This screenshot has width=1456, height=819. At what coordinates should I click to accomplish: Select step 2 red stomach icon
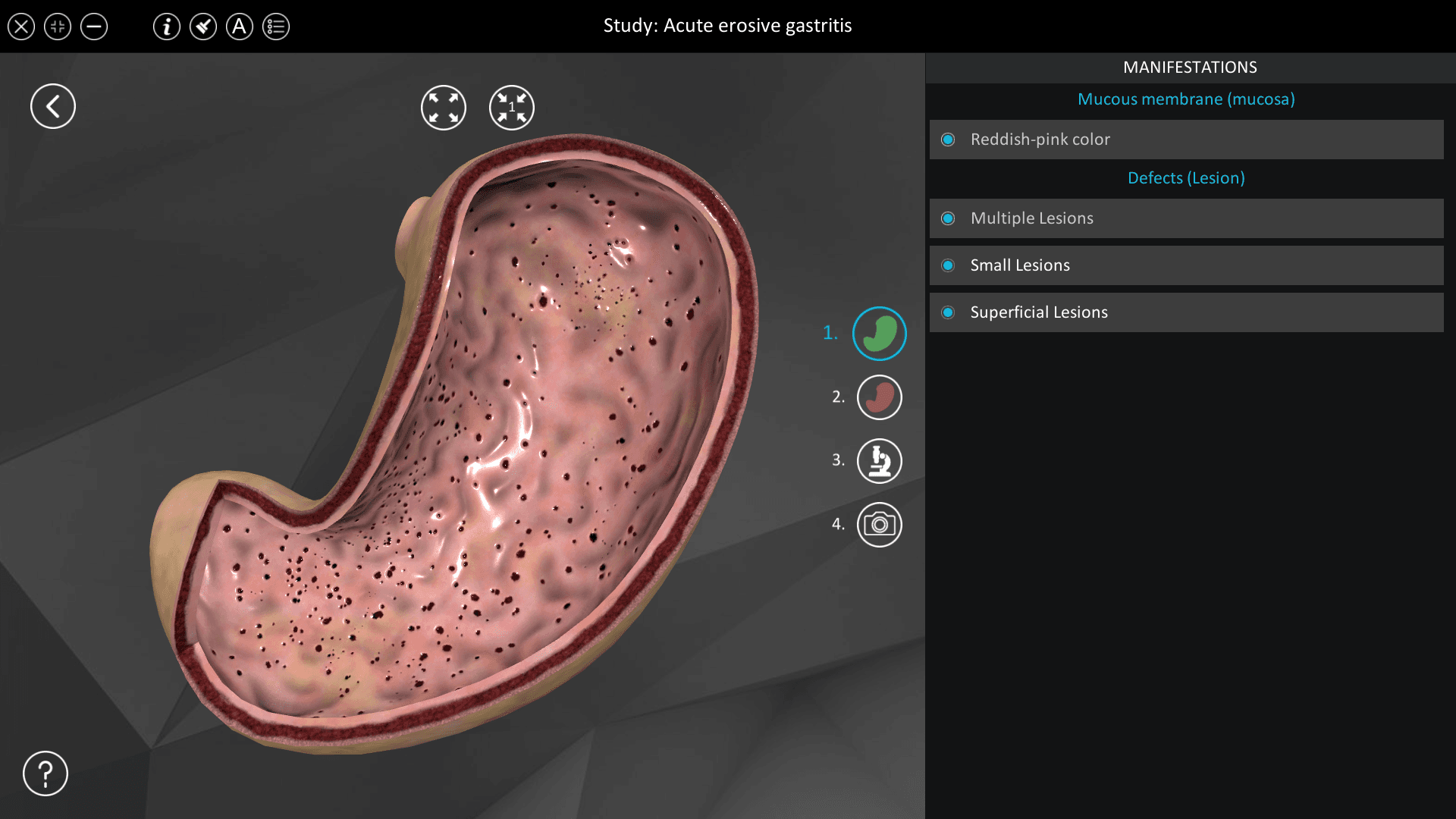click(880, 397)
